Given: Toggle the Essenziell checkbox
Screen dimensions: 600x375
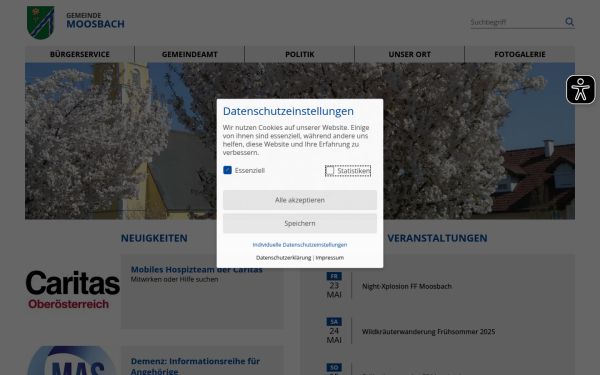Looking at the screenshot, I should [227, 170].
